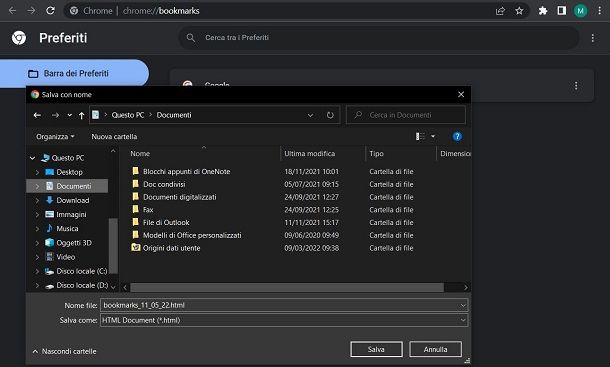The image size is (610, 367).
Task: Click the file list scroll right arrow
Action: coord(466,288)
